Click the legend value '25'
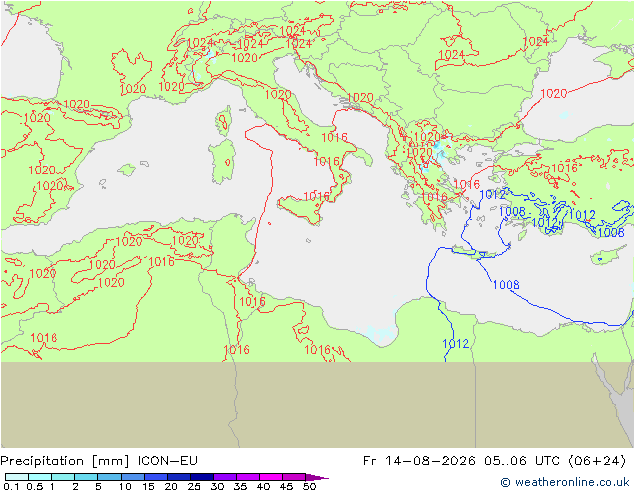 pos(194,486)
